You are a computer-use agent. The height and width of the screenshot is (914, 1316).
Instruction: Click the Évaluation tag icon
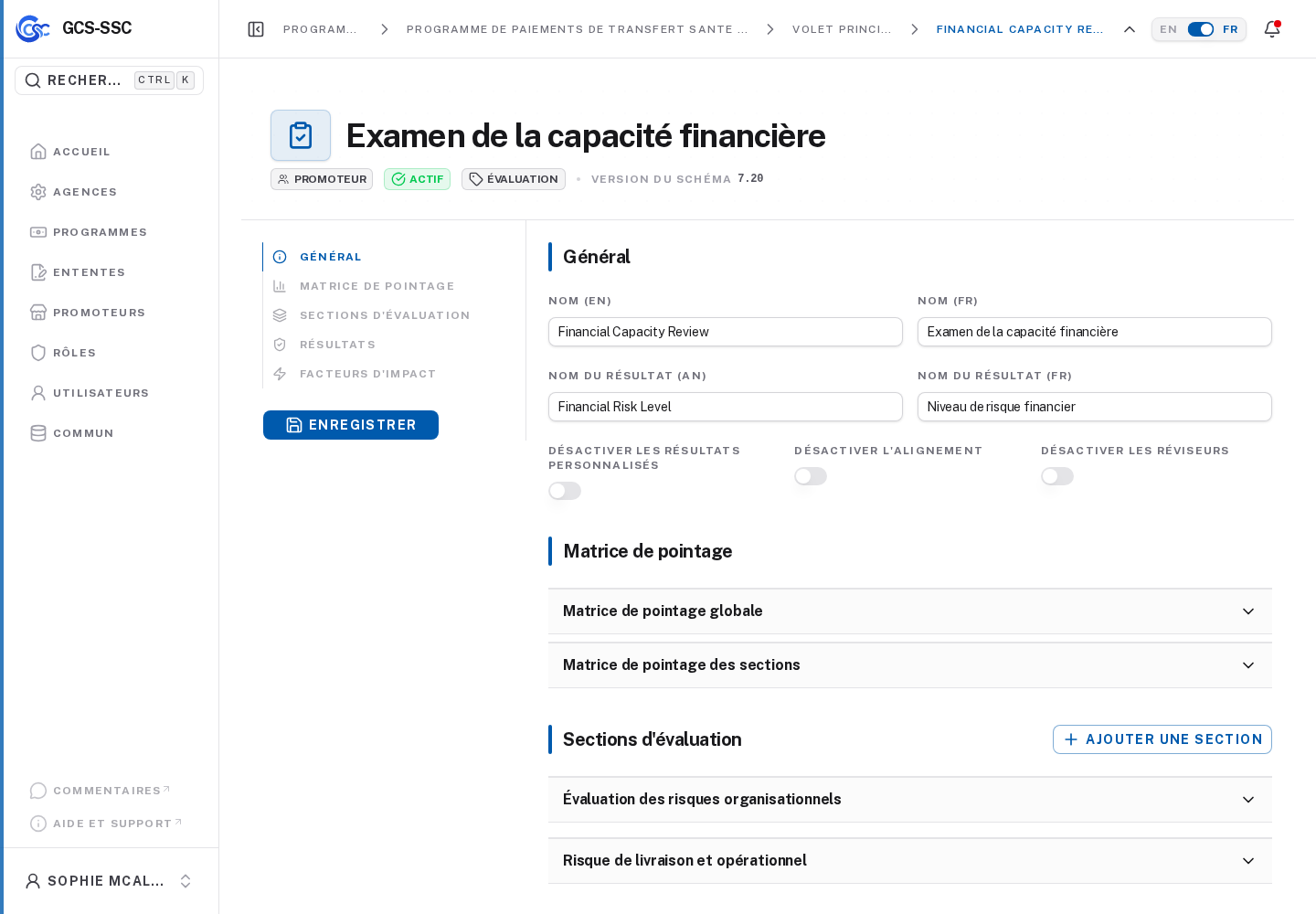click(x=476, y=179)
